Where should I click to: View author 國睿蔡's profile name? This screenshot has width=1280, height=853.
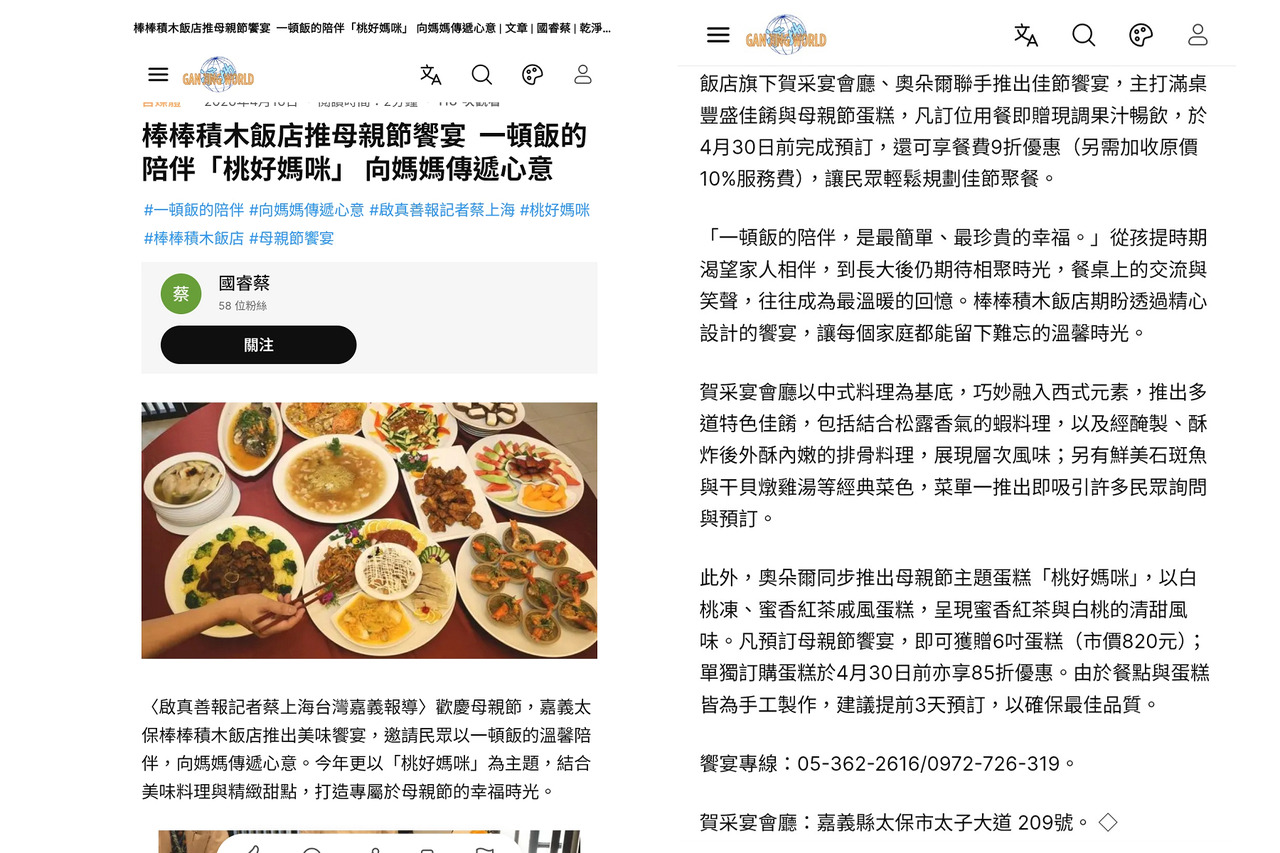[x=244, y=284]
